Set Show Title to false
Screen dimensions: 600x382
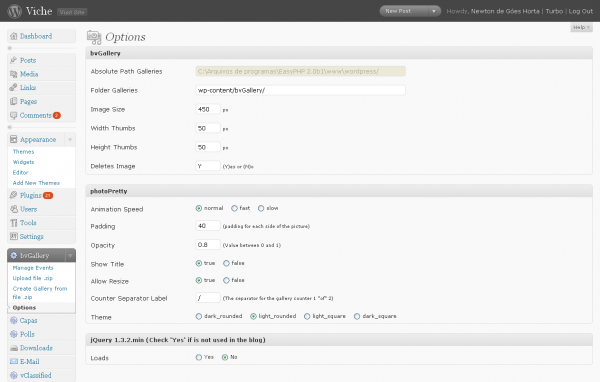click(x=226, y=263)
